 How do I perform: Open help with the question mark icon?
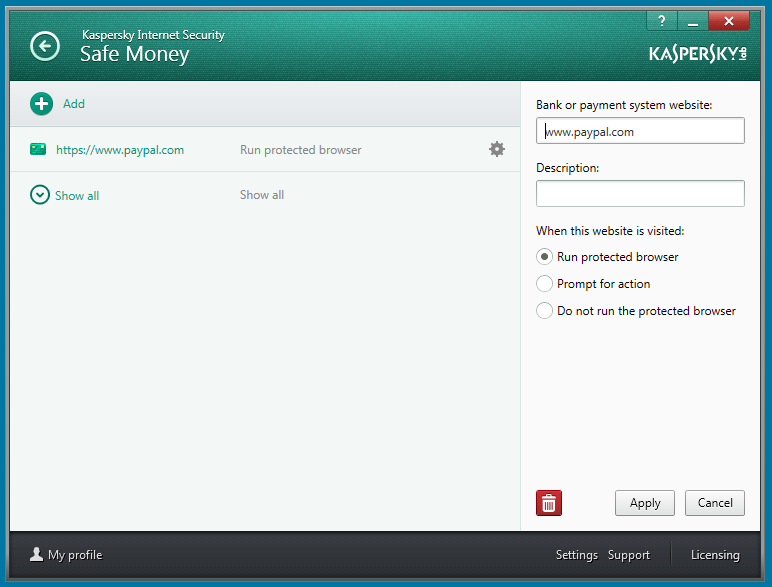[661, 21]
